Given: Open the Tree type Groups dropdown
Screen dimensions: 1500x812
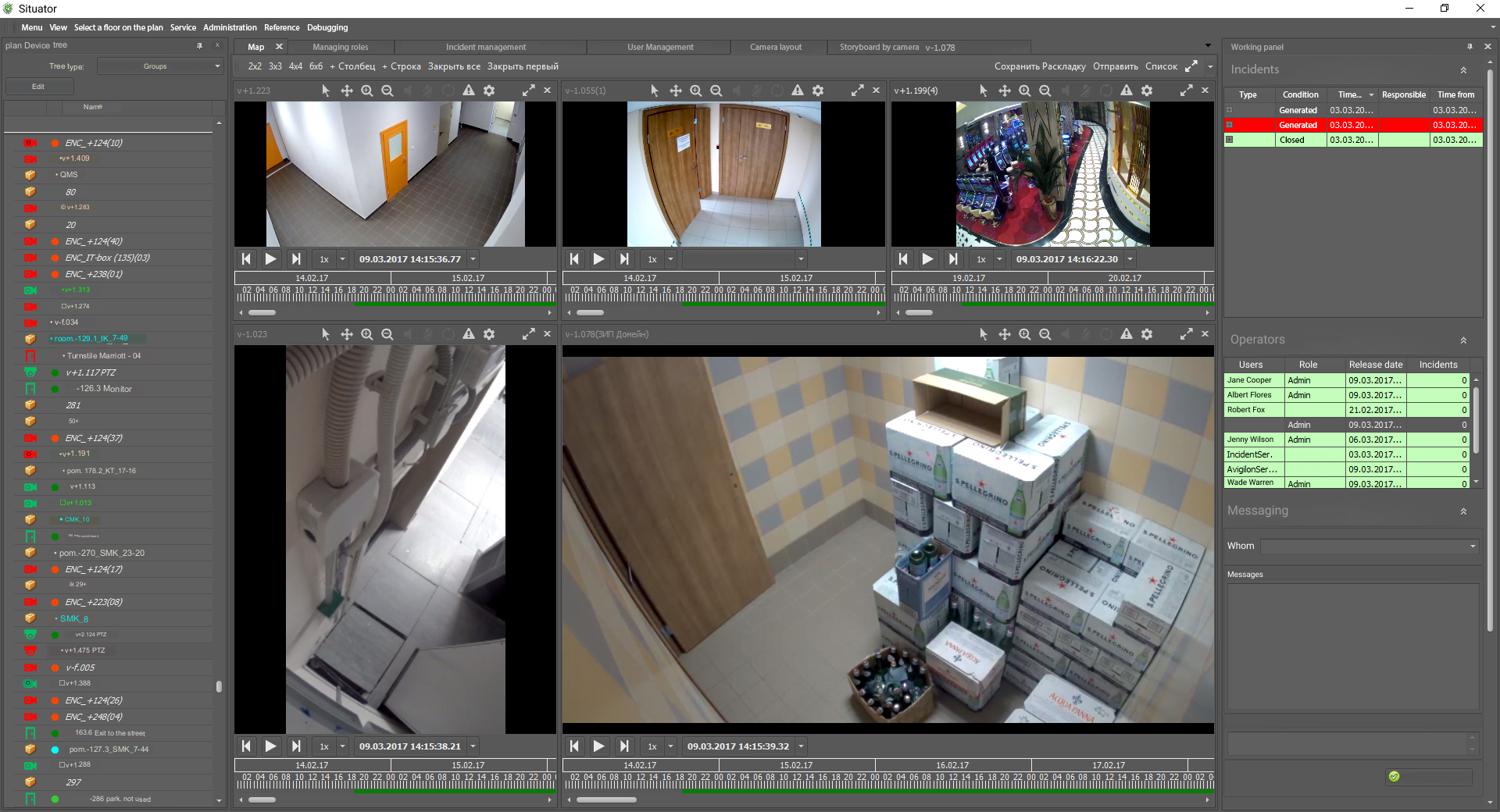Looking at the screenshot, I should (x=160, y=66).
